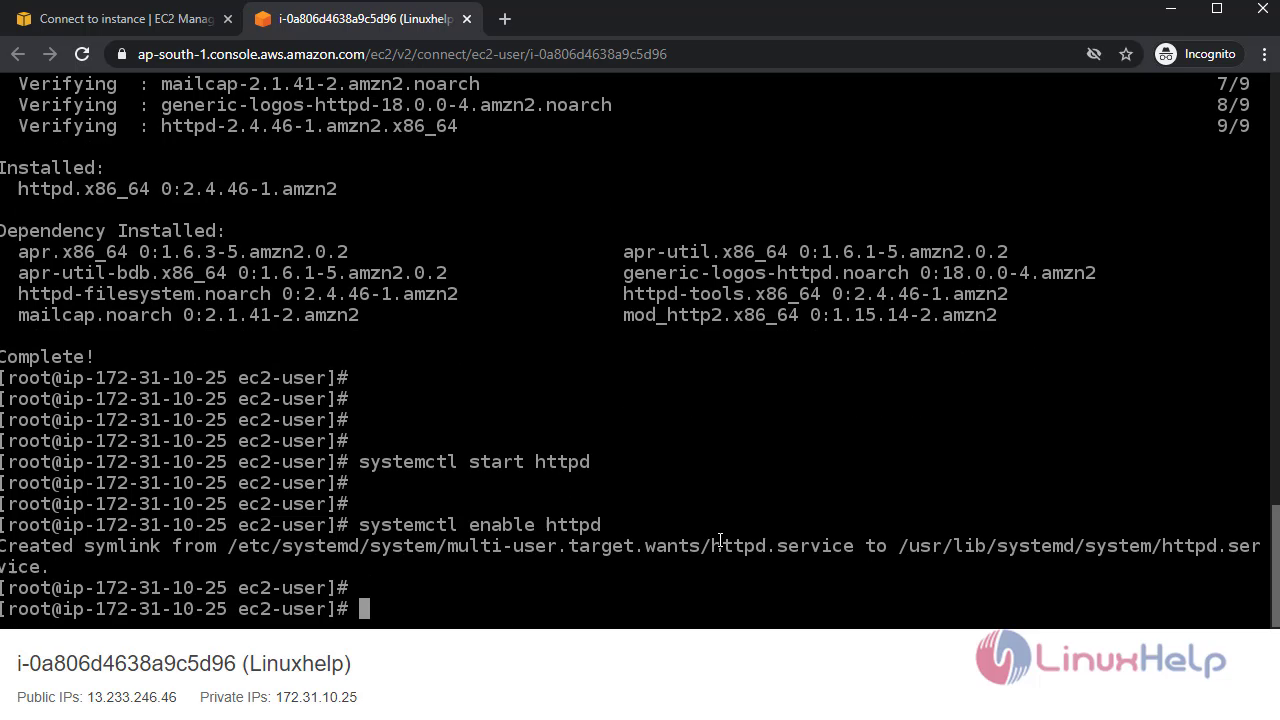Click Public IPs value 13.233.246.46
Image resolution: width=1280 pixels, height=720 pixels.
pyautogui.click(x=132, y=697)
